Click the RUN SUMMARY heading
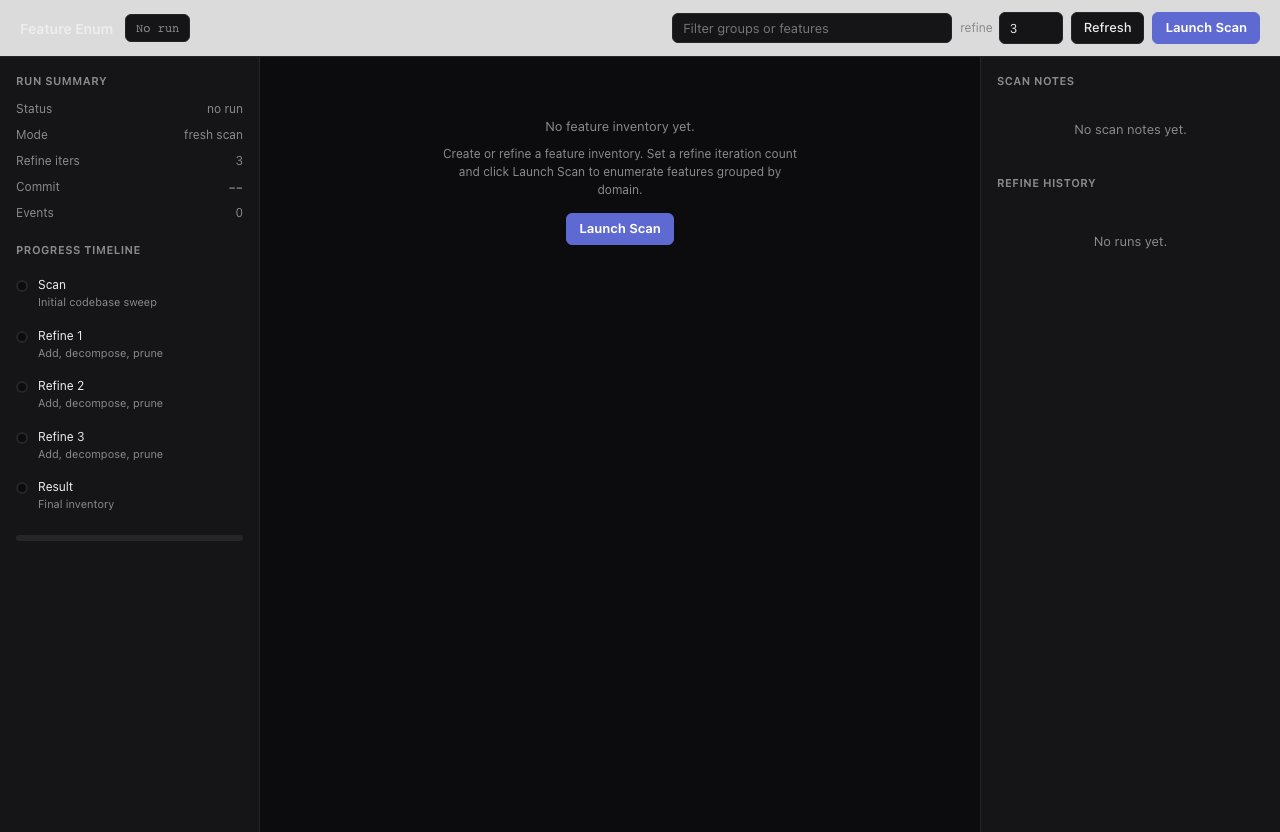Screen dimensions: 1280x832 click(x=61, y=81)
